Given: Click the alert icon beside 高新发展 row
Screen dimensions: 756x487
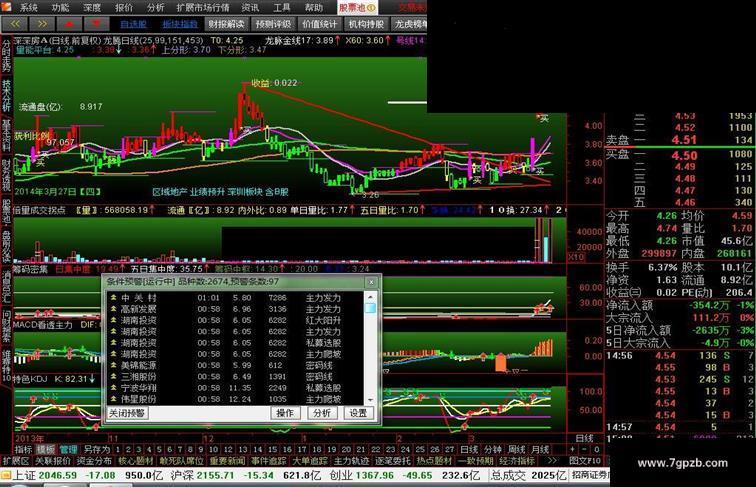Looking at the screenshot, I should pos(113,309).
